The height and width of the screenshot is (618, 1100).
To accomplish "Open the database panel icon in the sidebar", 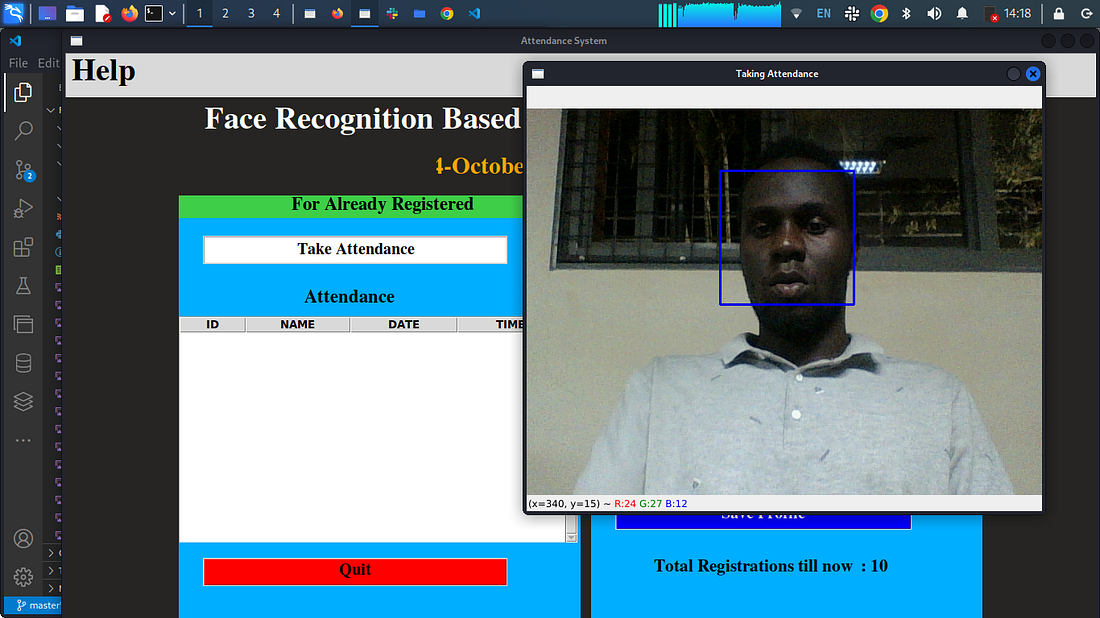I will click(x=23, y=363).
